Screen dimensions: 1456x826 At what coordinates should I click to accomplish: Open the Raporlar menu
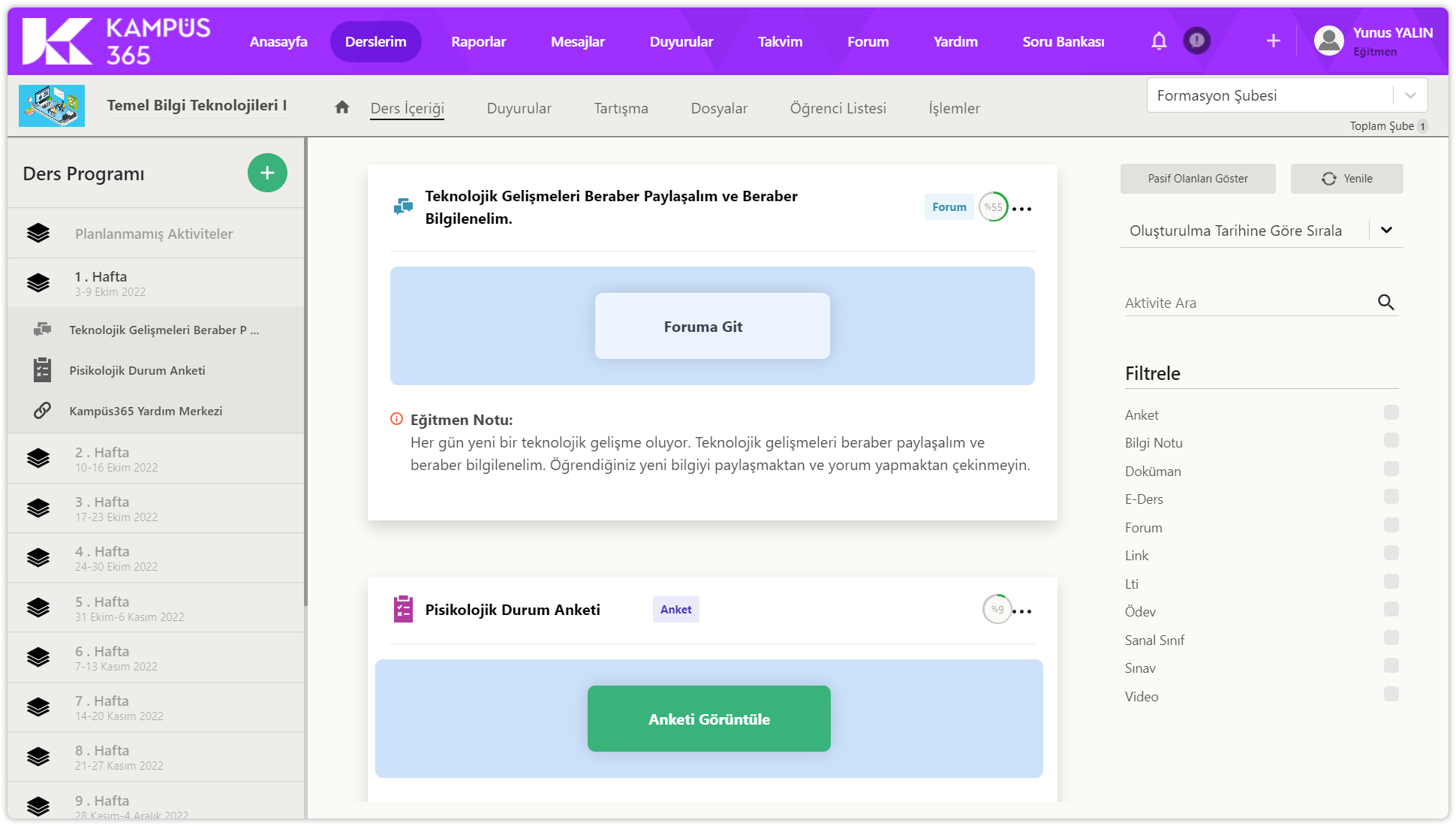478,41
